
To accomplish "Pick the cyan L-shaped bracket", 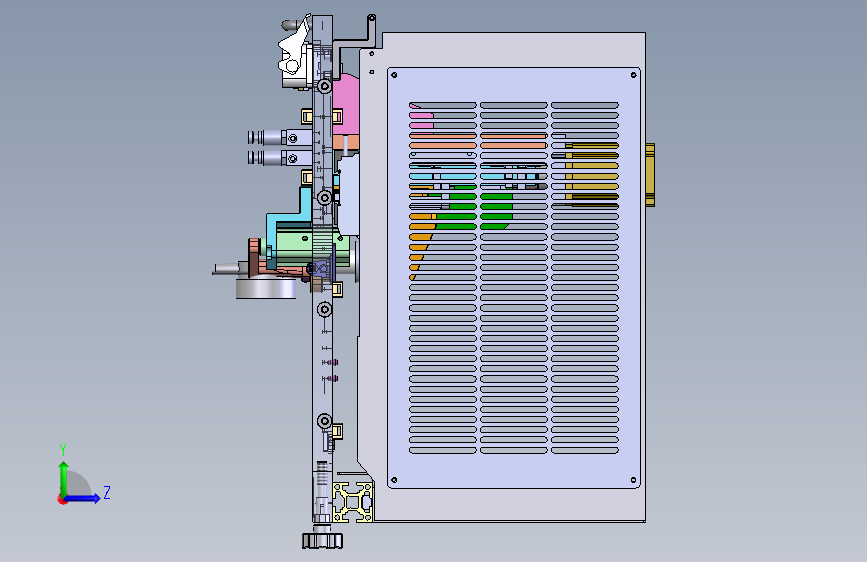I will coord(288,218).
